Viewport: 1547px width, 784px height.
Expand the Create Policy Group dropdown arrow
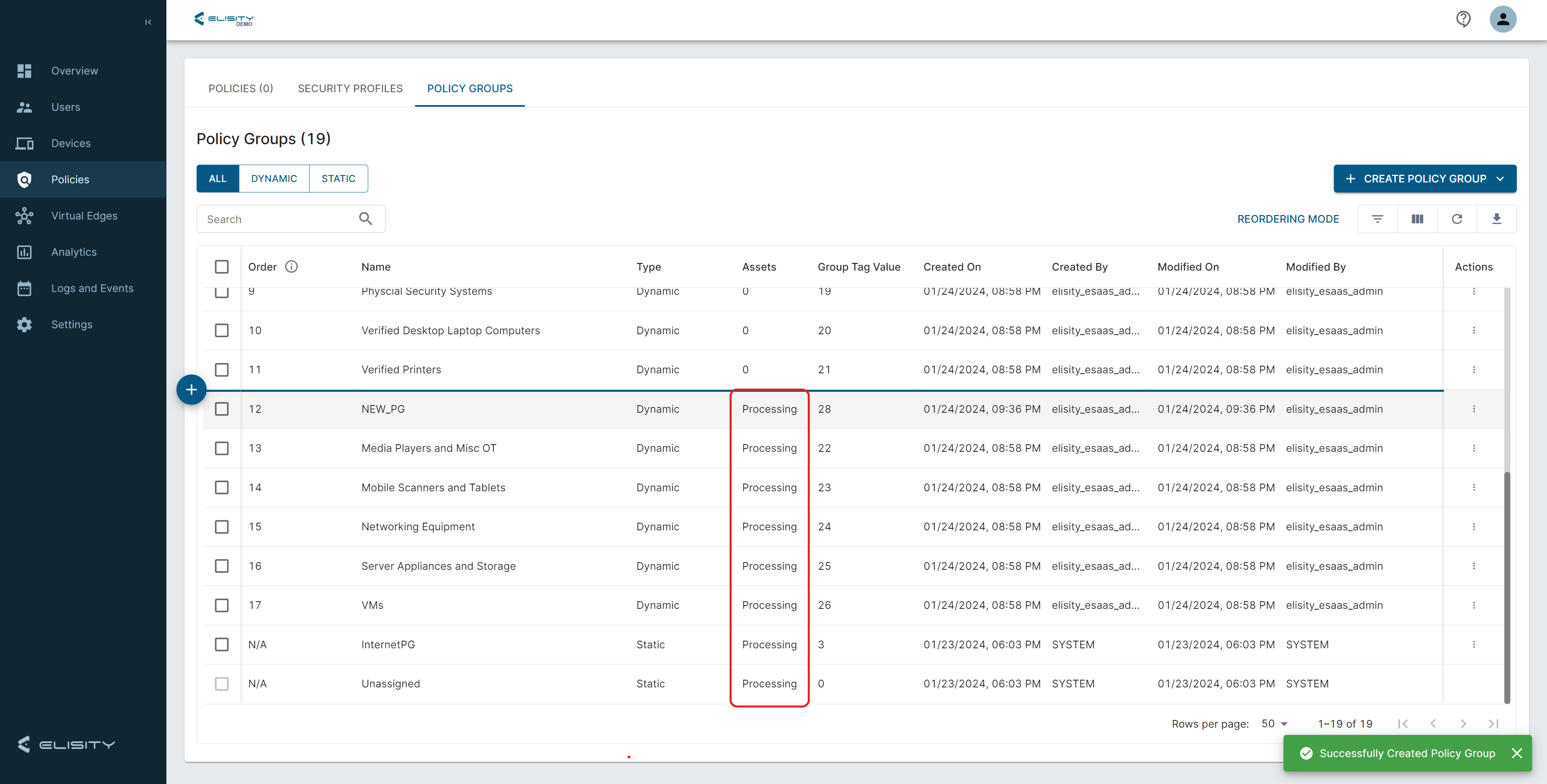1500,179
